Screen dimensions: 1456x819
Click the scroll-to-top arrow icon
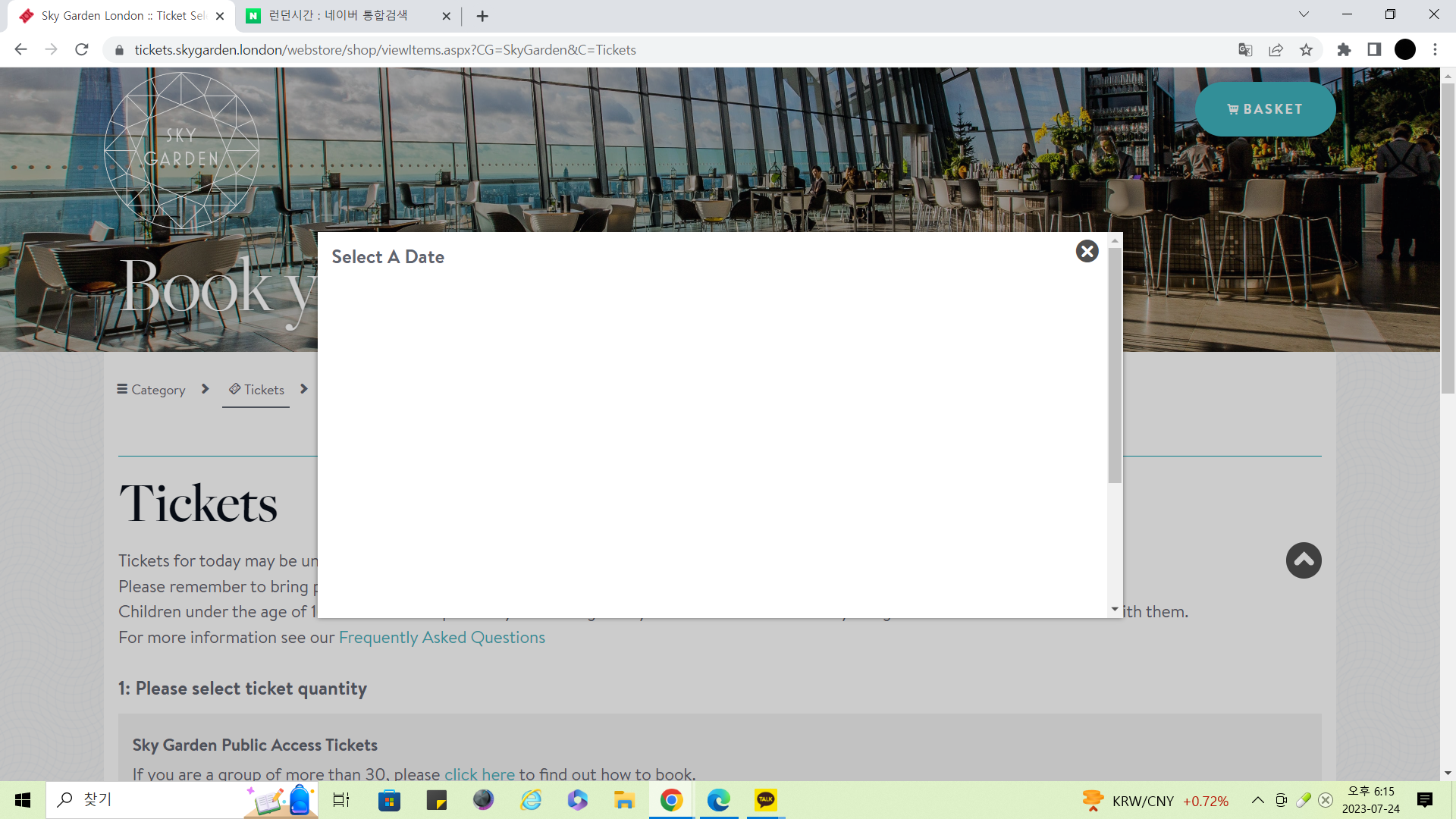pyautogui.click(x=1304, y=560)
